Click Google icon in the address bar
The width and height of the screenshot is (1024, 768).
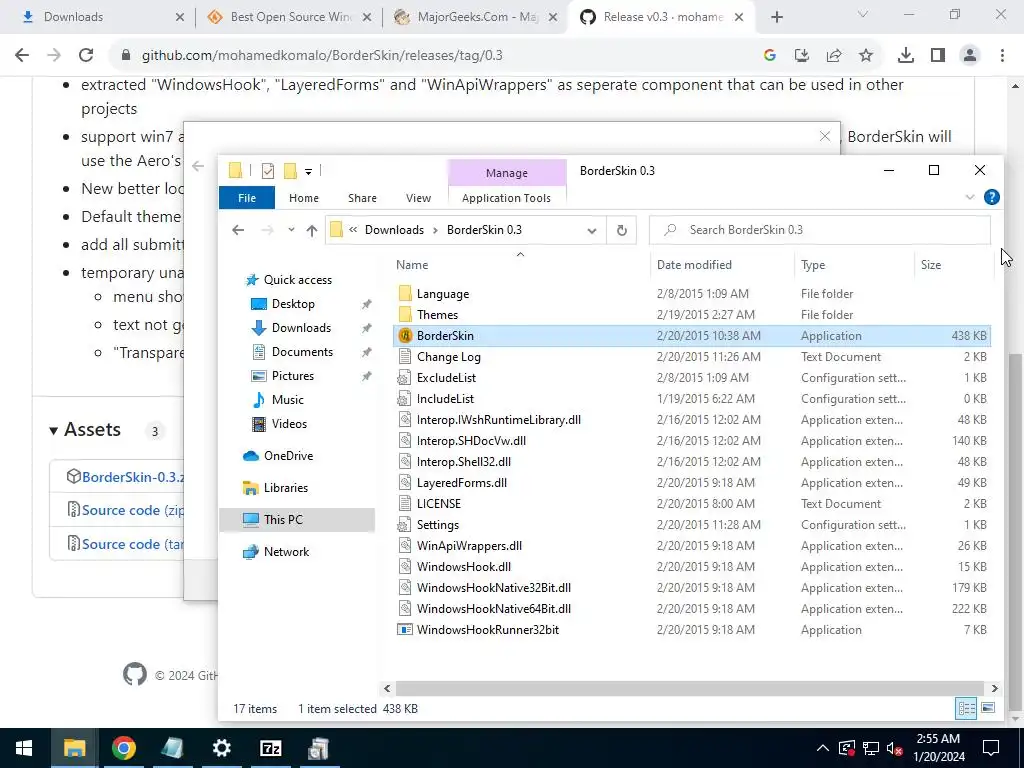tap(770, 56)
